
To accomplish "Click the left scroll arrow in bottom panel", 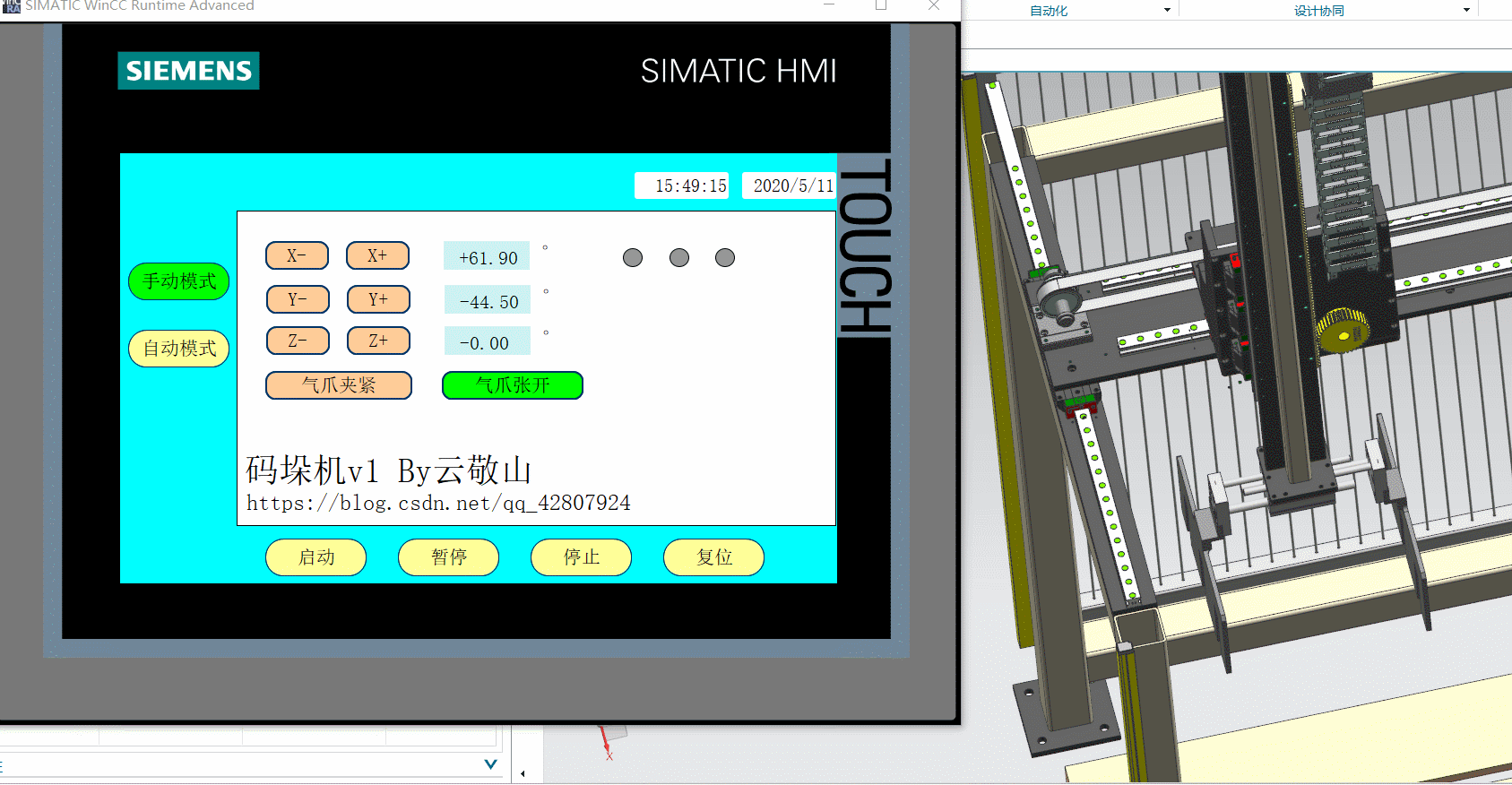I will pos(523,773).
